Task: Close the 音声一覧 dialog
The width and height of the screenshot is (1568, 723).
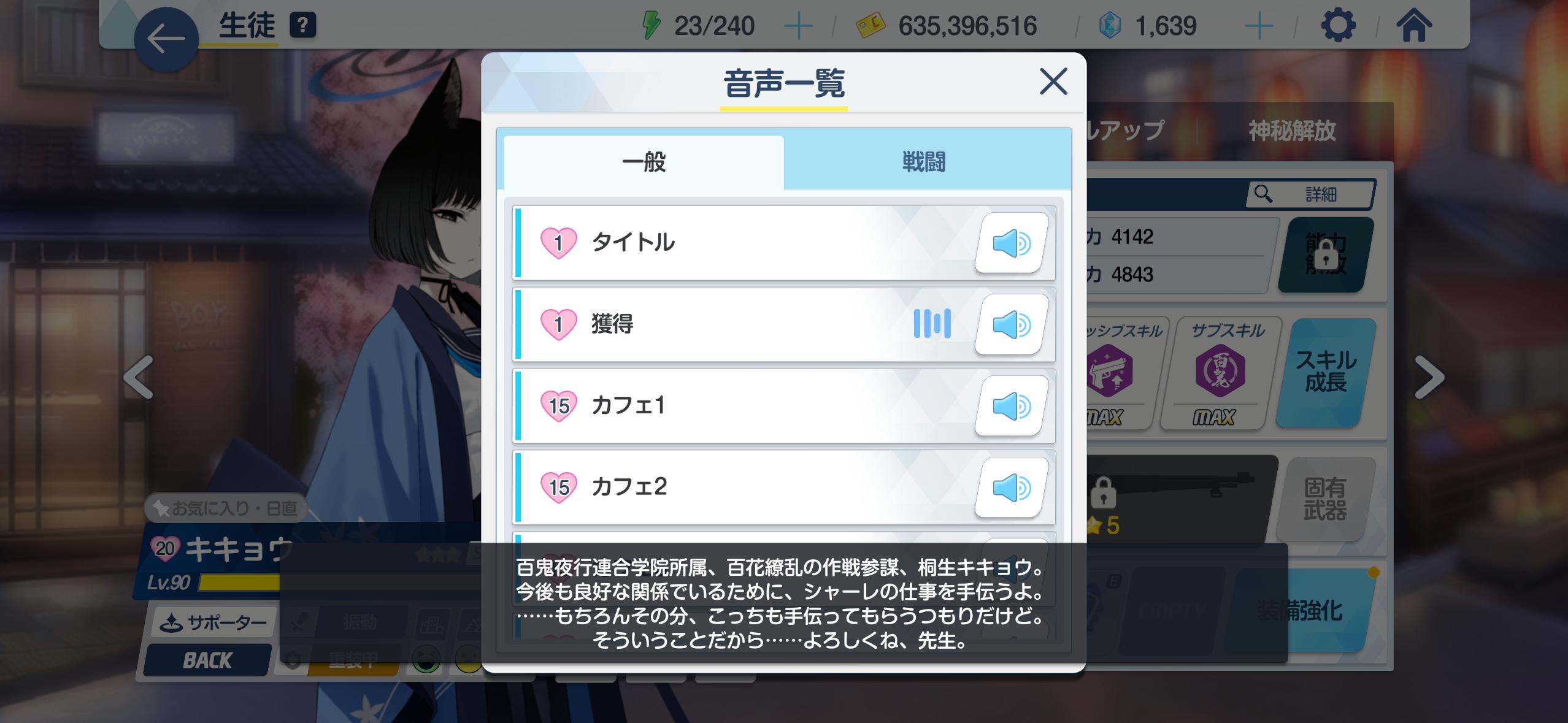Action: click(x=1053, y=82)
